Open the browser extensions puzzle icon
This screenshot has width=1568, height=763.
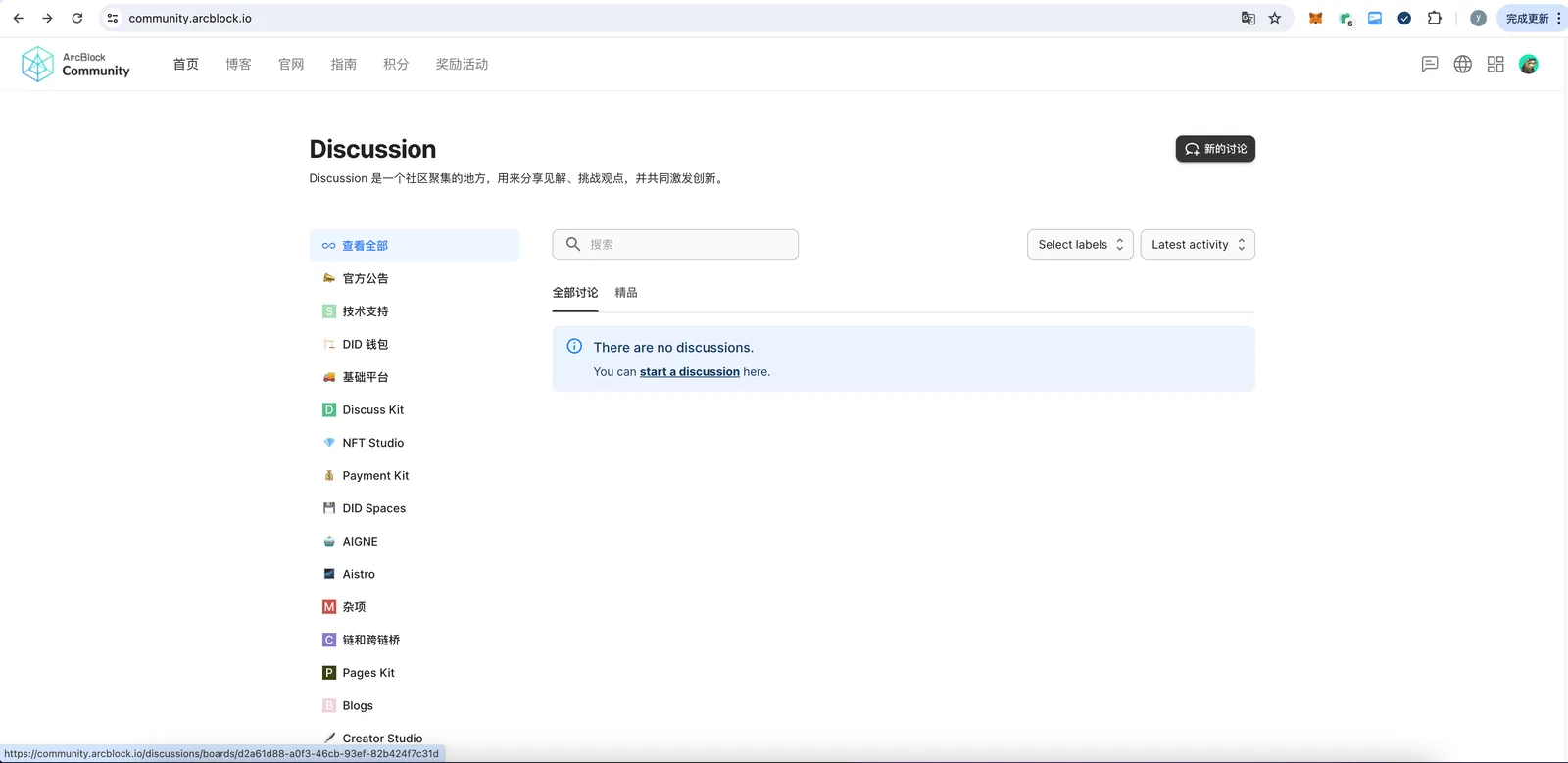(x=1435, y=18)
